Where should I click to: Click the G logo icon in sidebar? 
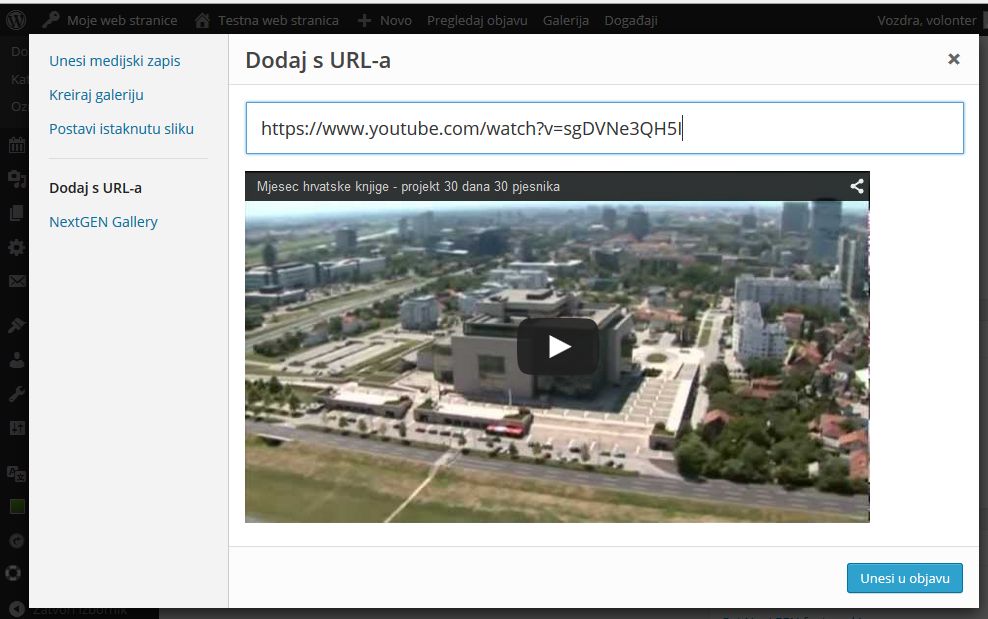coord(16,540)
